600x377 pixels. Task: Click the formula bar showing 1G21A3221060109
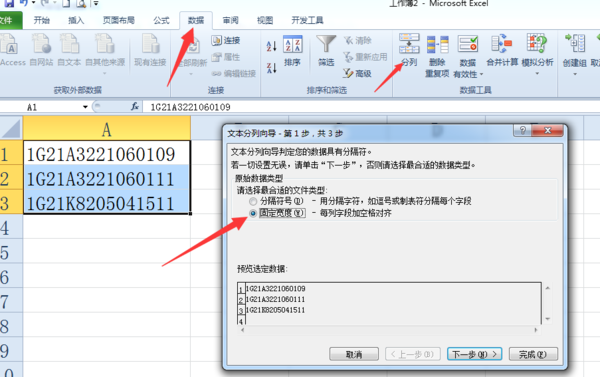(x=370, y=107)
